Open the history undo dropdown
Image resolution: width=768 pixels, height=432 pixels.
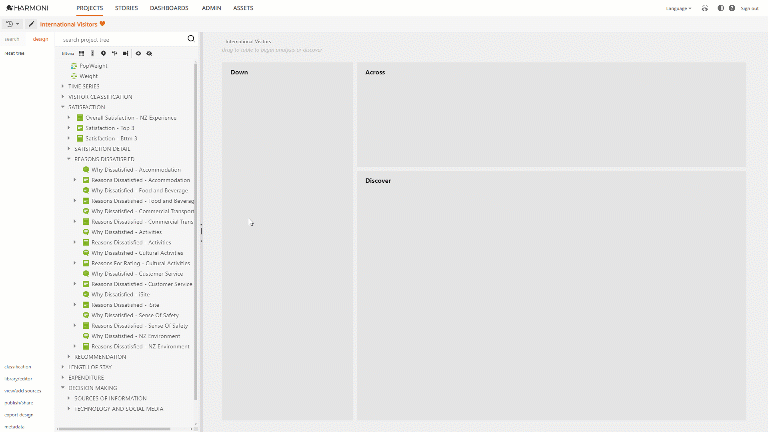click(12, 24)
